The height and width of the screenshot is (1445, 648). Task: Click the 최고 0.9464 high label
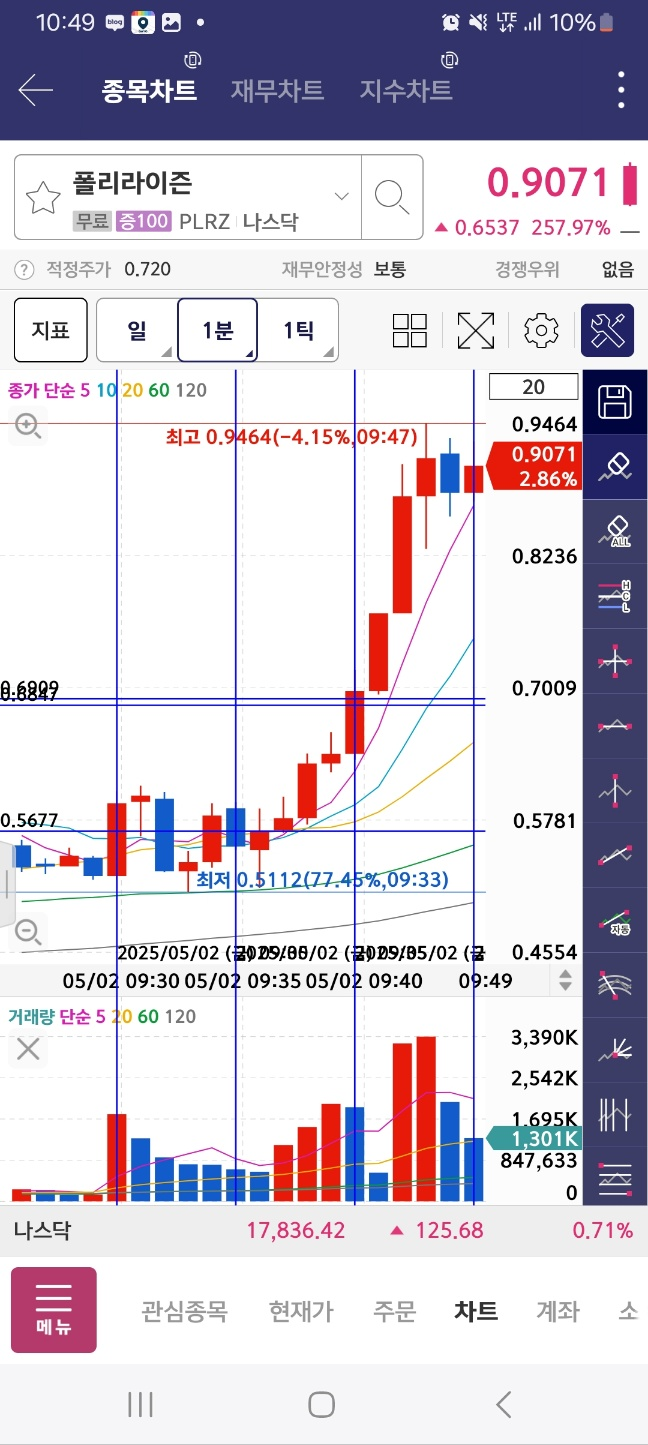tap(291, 436)
